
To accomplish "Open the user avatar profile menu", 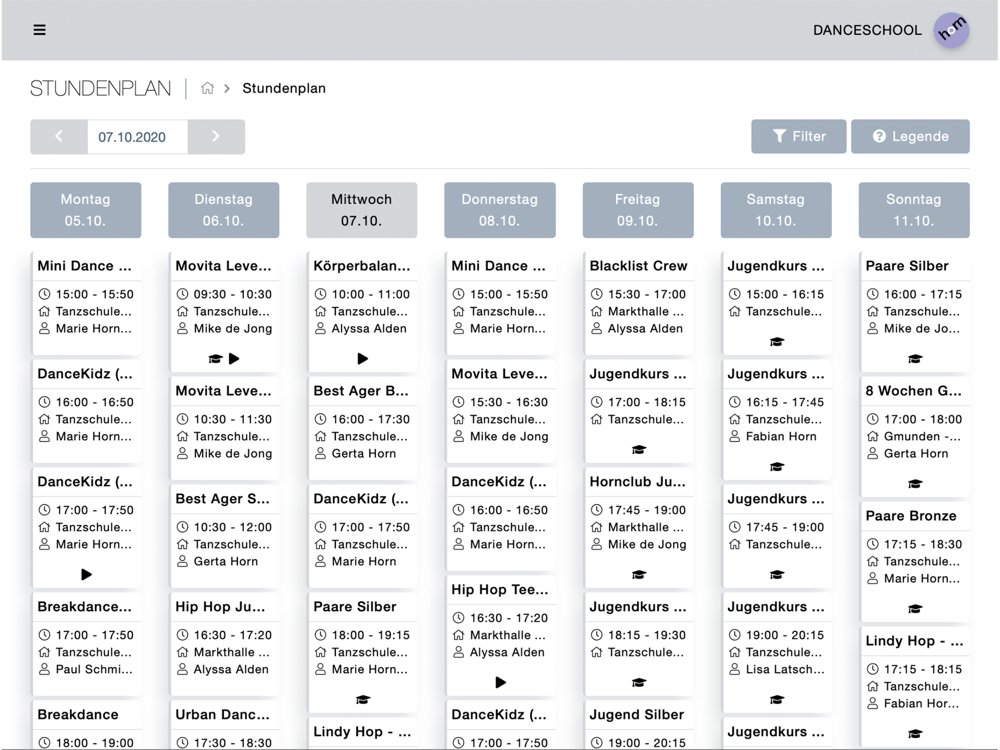I will [952, 30].
